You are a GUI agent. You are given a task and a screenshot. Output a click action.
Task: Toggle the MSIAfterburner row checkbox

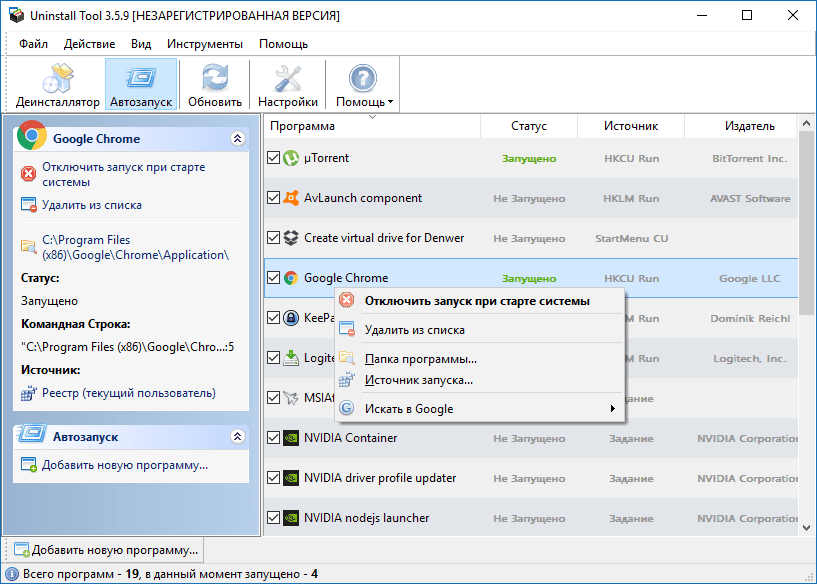273,398
